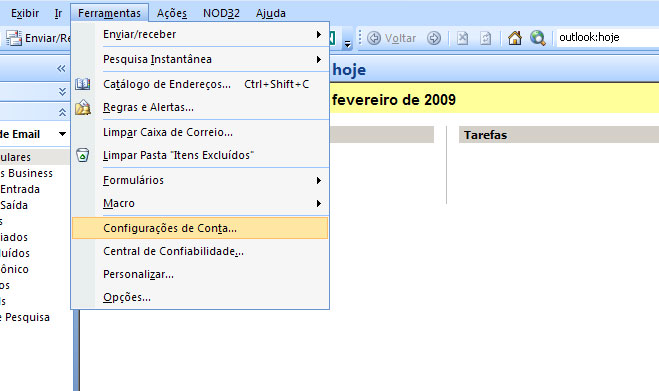Screen dimensions: 659x391
Task: Click the Voltar back arrow button
Action: pyautogui.click(x=374, y=38)
